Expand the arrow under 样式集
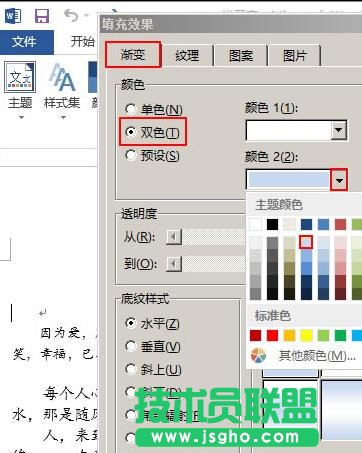Viewport: 362px width, 453px height. click(63, 117)
